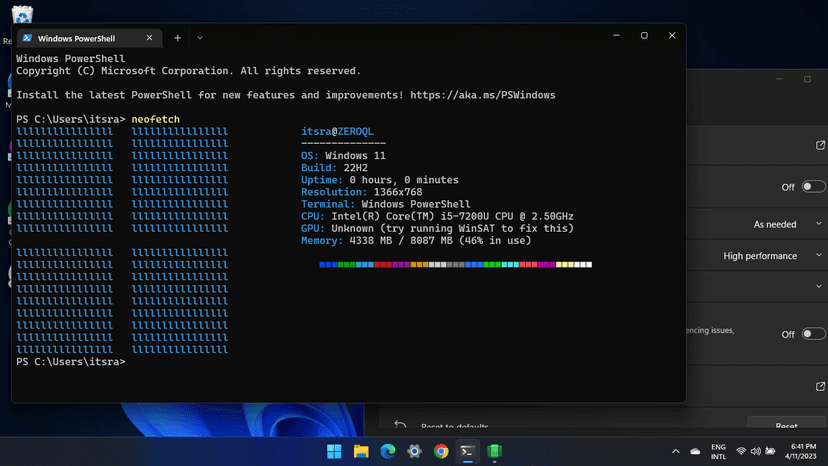Click the Terminal icon in the taskbar

[x=467, y=451]
